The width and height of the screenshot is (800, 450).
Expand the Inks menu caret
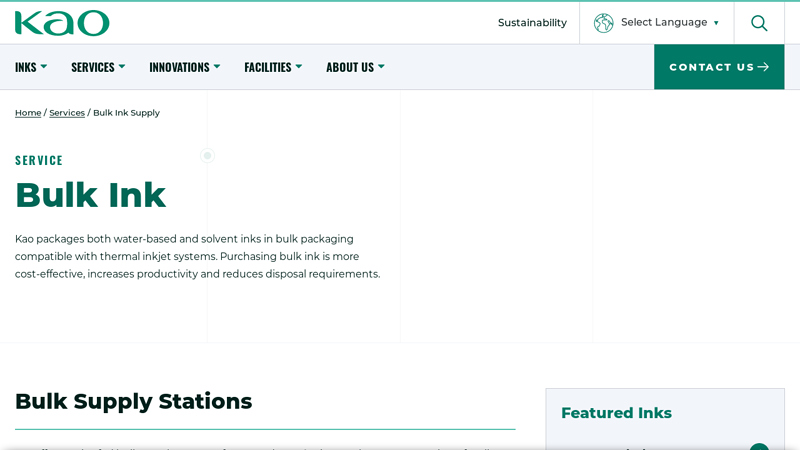click(x=43, y=67)
